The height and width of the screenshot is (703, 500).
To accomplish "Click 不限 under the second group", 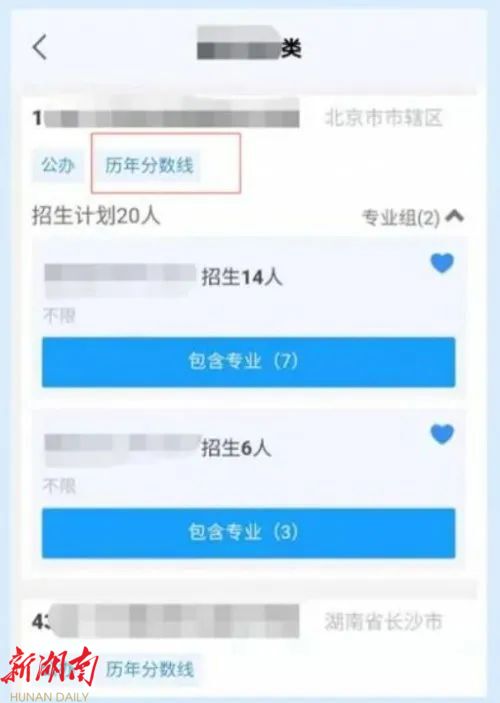I will (x=59, y=486).
